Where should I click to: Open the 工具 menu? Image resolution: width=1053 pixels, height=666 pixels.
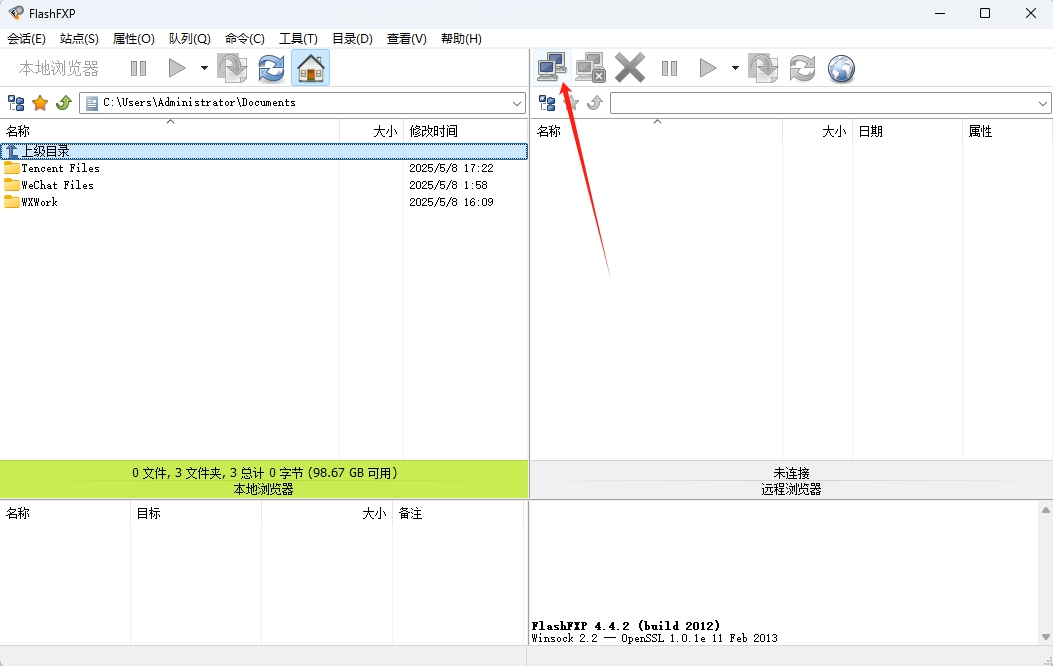[x=297, y=38]
